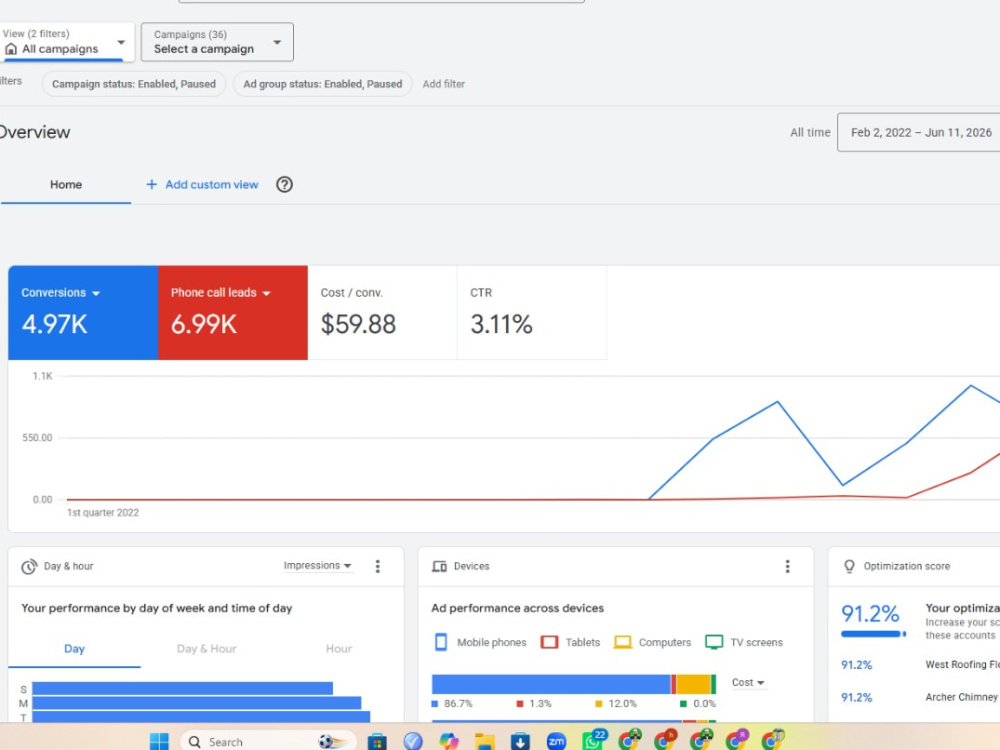1000x750 pixels.
Task: Click the Ad group status: Enabled, Paused filter
Action: point(323,84)
